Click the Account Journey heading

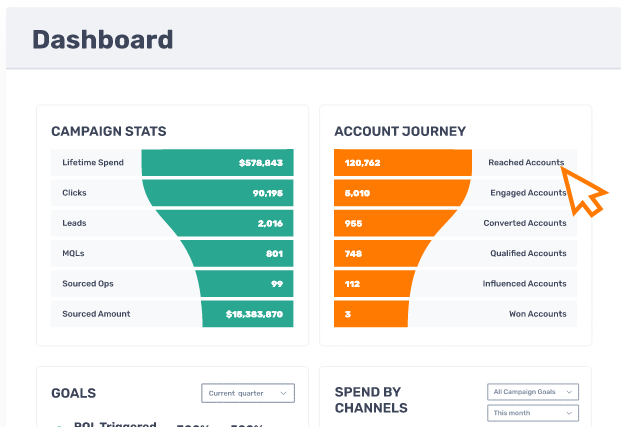(x=400, y=131)
